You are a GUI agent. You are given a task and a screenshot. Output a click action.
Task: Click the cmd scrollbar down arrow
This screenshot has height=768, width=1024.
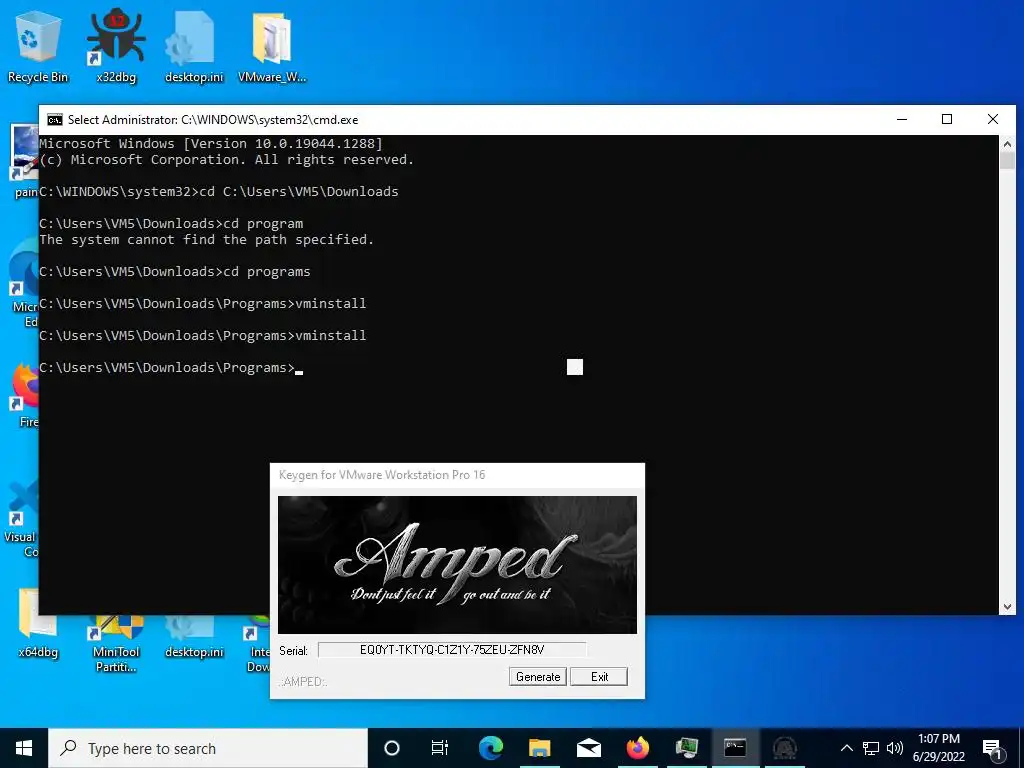[1007, 607]
